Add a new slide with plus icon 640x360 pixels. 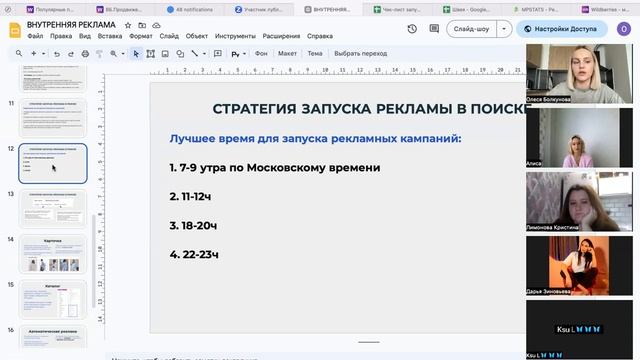[33, 53]
